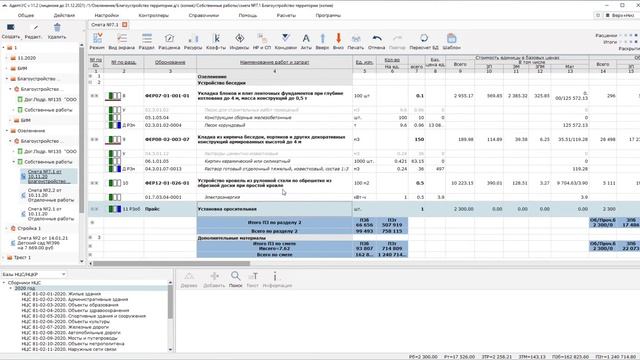The width and height of the screenshot is (640, 360).
Task: Collapse the Озеленение folder node
Action: [7, 131]
